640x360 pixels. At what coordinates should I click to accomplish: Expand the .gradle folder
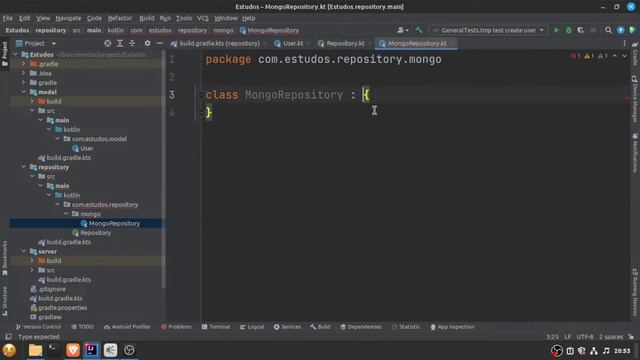point(24,64)
